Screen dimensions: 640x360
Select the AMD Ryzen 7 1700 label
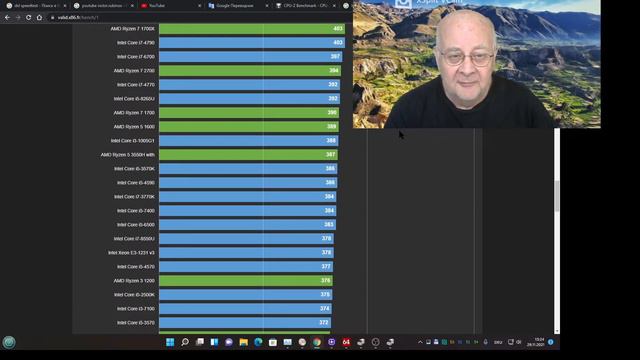point(134,113)
